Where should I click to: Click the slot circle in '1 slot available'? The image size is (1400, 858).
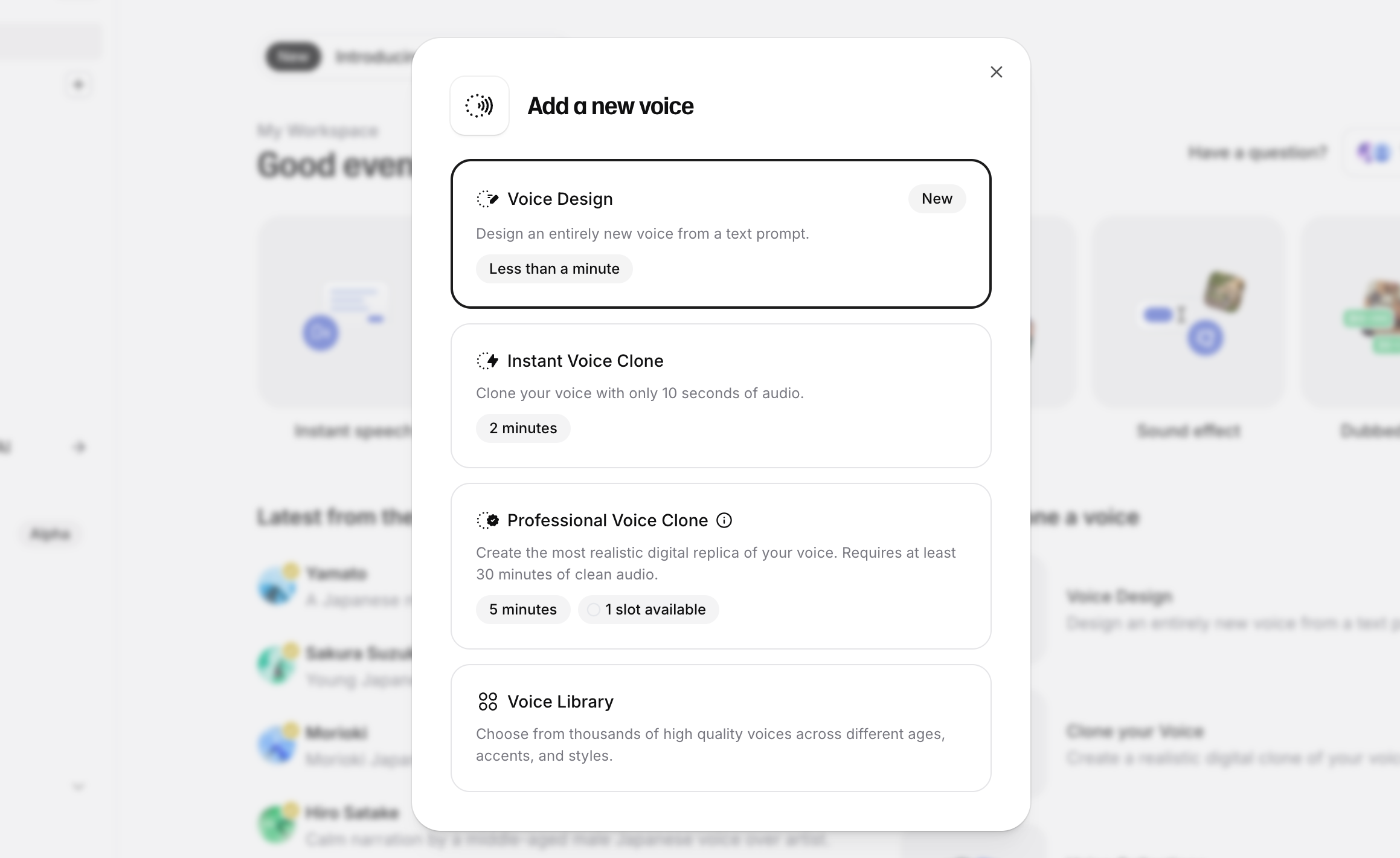(x=594, y=610)
